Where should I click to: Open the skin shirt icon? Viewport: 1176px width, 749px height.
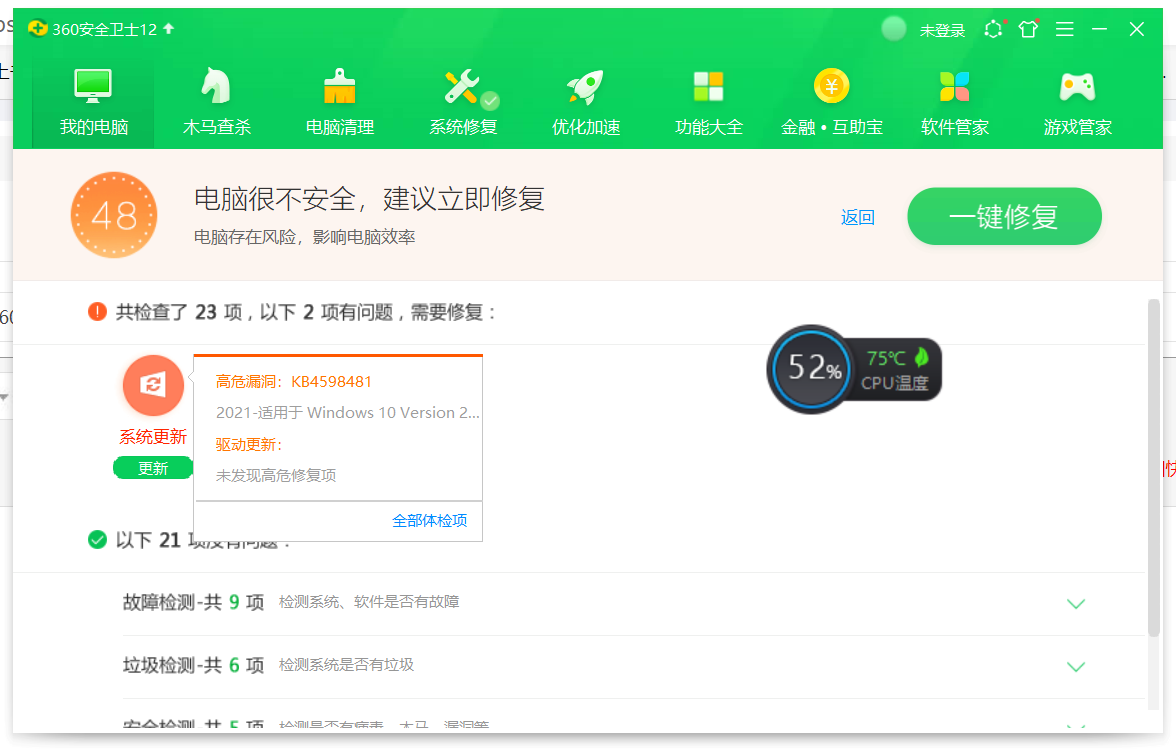tap(1029, 28)
